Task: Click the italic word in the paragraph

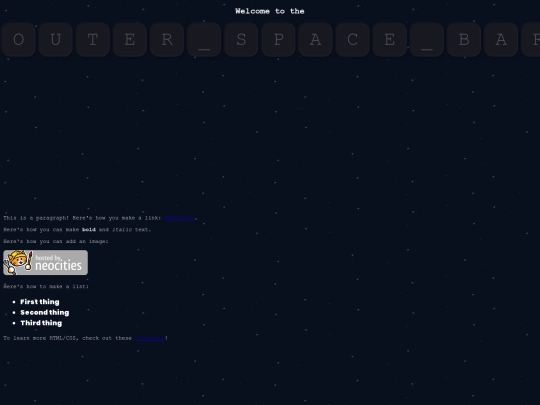Action: [x=122, y=230]
